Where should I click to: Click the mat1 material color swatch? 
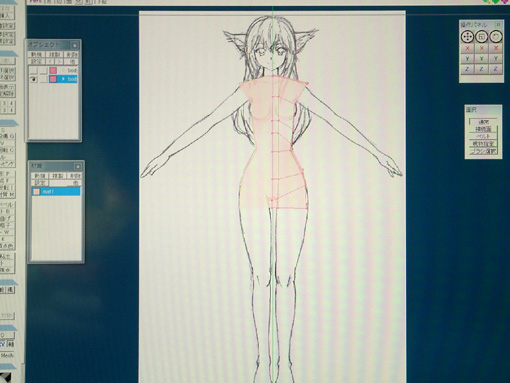click(36, 192)
